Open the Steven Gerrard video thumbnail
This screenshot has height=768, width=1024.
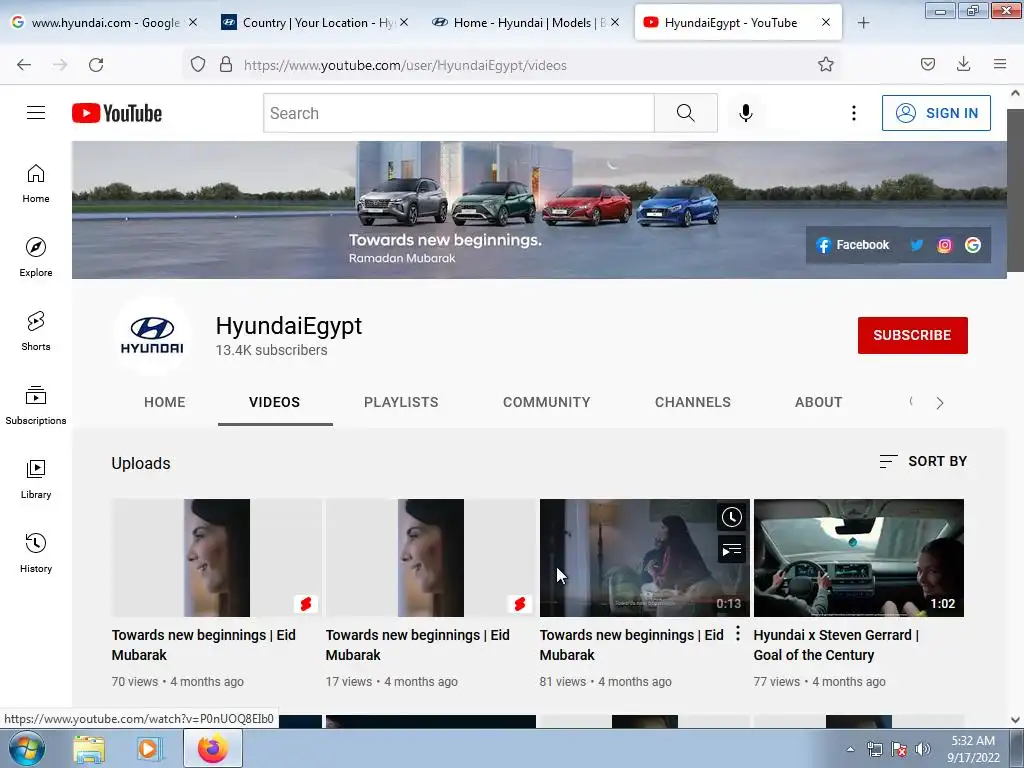[x=859, y=558]
